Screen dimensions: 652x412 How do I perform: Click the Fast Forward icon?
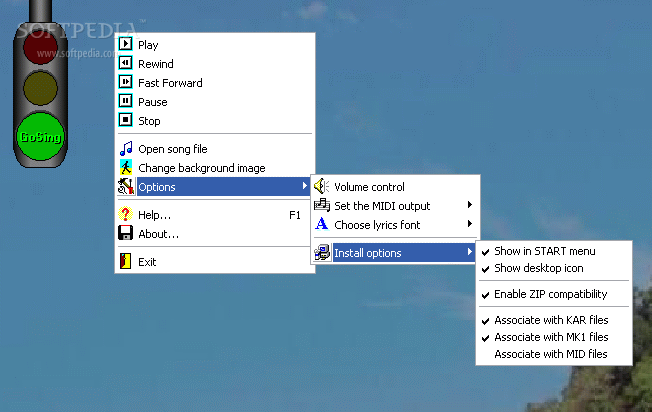coord(126,82)
